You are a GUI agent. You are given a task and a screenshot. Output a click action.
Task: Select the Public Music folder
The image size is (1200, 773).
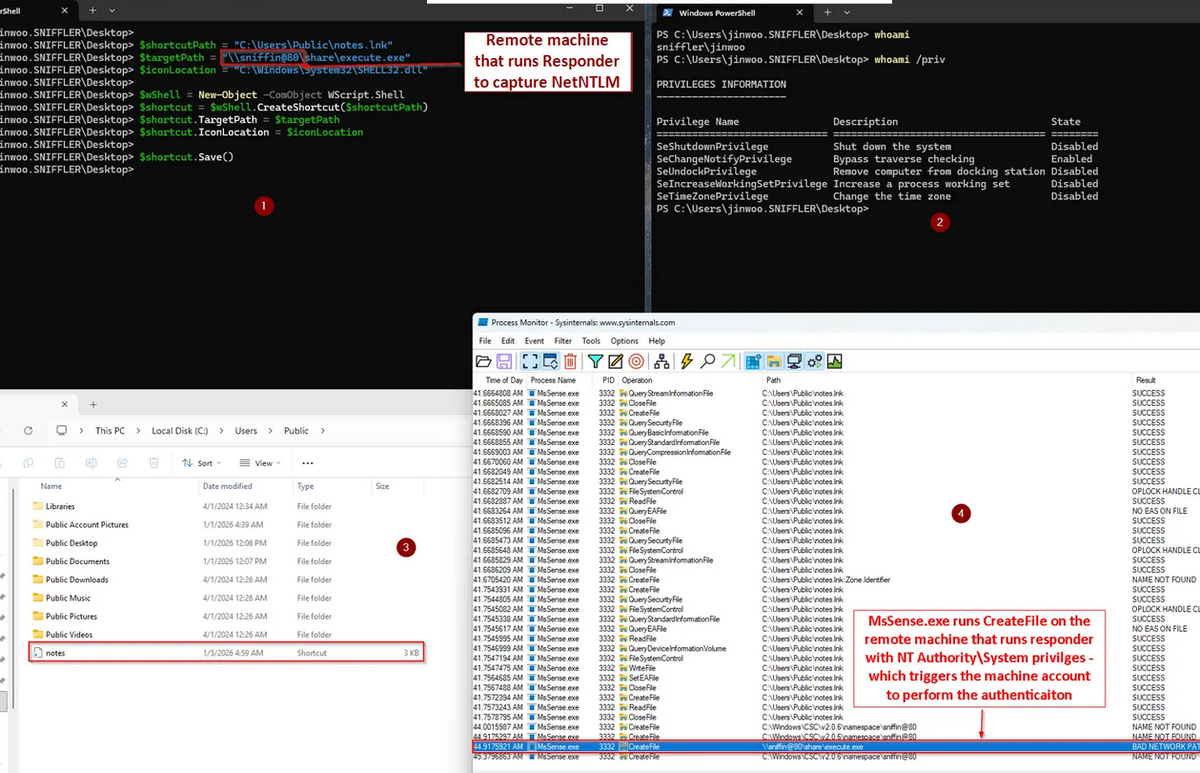[x=68, y=598]
